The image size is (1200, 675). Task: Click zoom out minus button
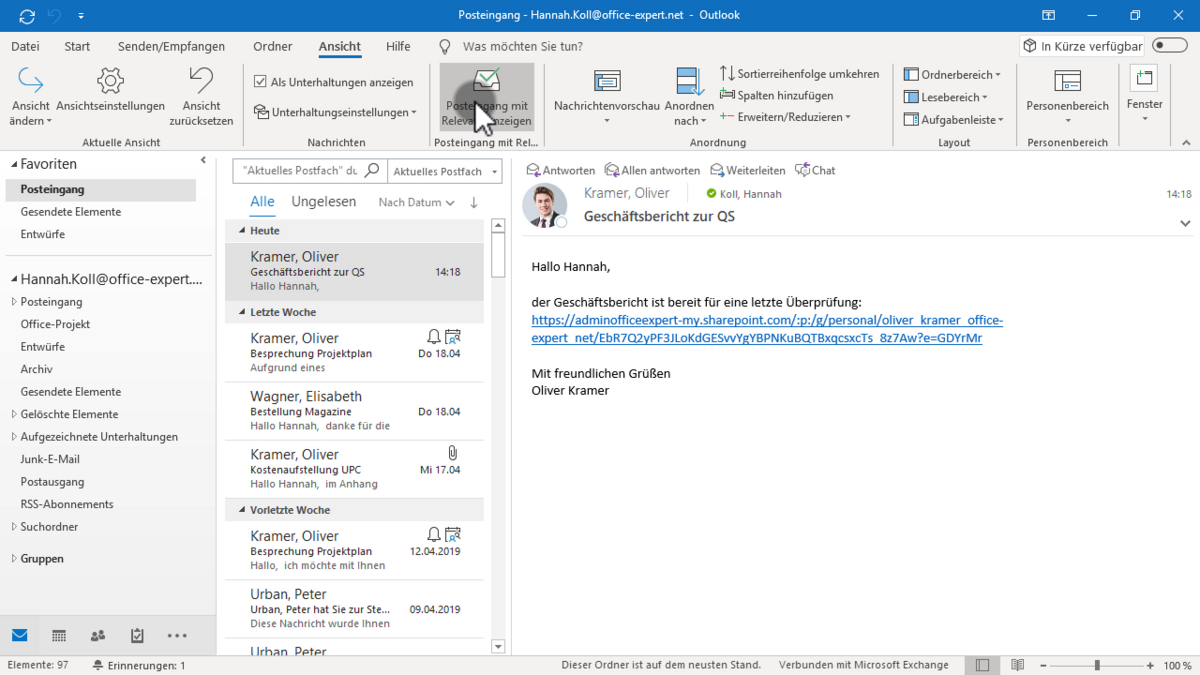[1043, 665]
